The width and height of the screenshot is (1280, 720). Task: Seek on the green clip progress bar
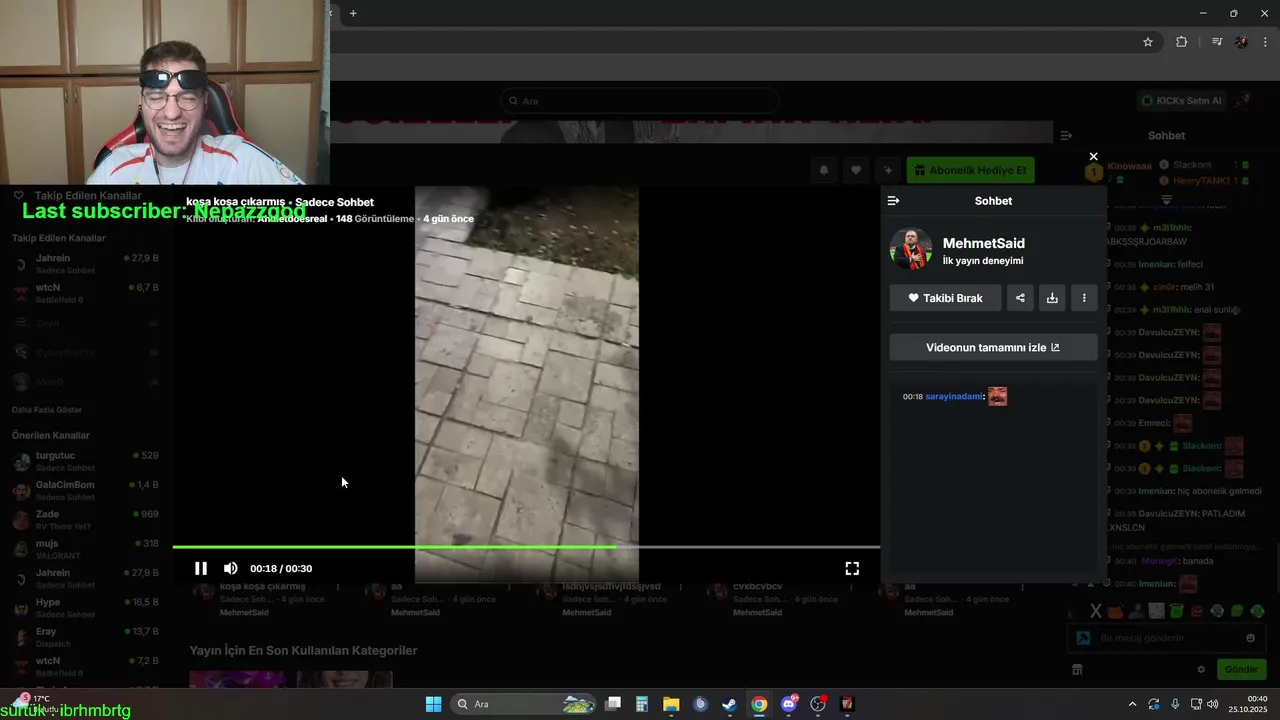tap(526, 547)
